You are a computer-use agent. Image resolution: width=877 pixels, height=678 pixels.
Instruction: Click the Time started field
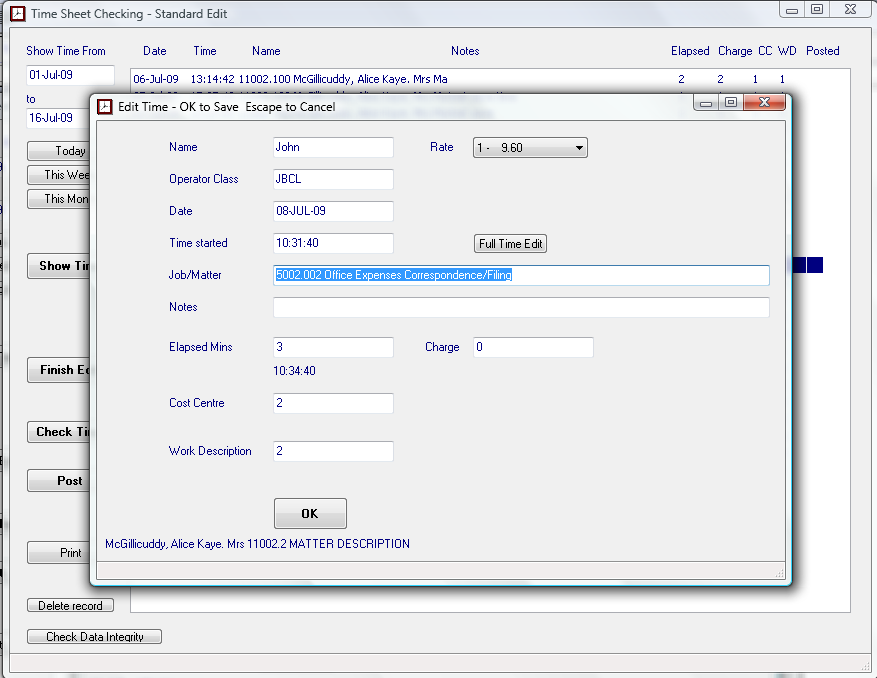(333, 243)
